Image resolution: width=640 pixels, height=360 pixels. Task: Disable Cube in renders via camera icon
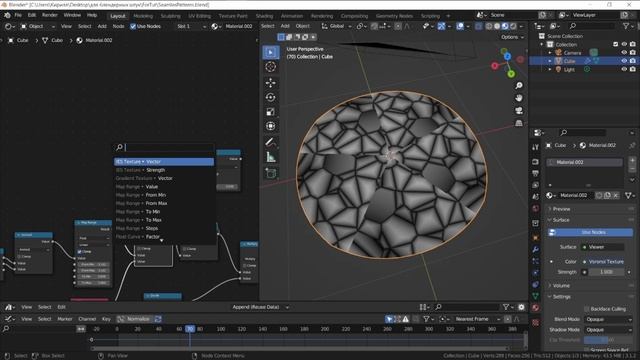click(x=632, y=61)
